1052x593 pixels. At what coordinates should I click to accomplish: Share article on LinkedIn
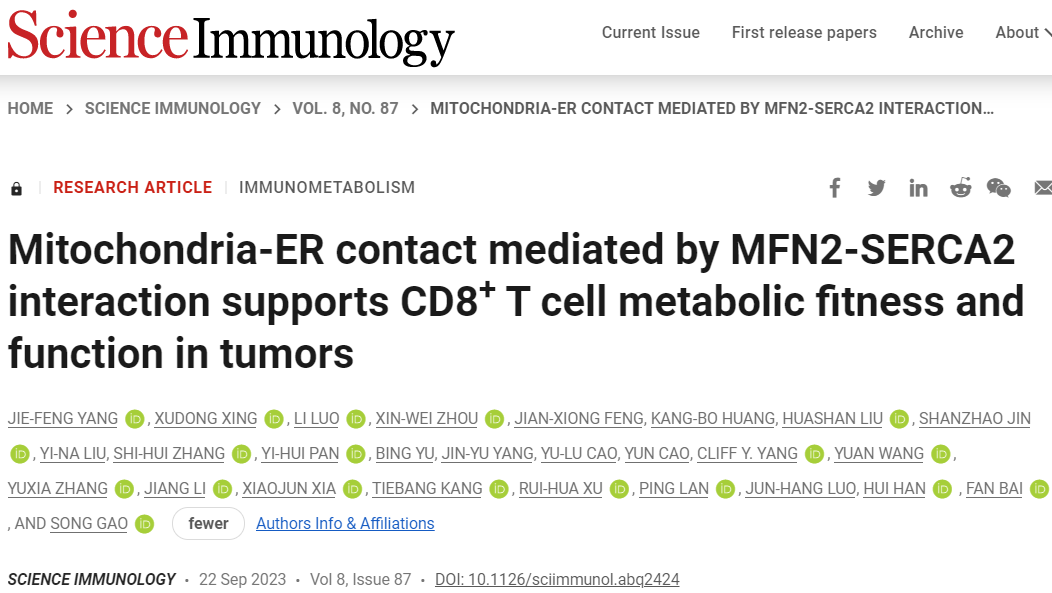pos(918,188)
